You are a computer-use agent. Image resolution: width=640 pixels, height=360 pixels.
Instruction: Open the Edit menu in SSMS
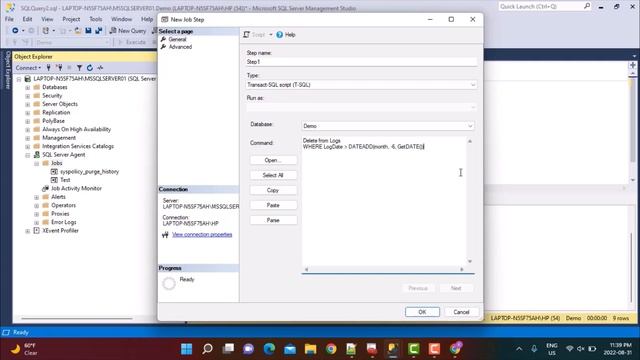click(x=27, y=19)
